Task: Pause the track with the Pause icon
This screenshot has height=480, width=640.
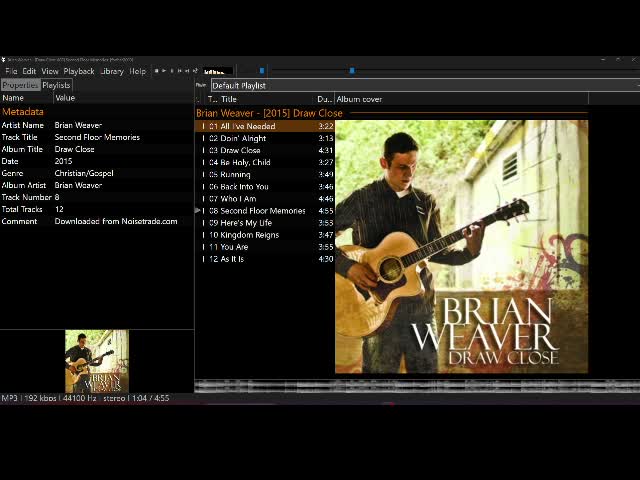Action: (172, 71)
